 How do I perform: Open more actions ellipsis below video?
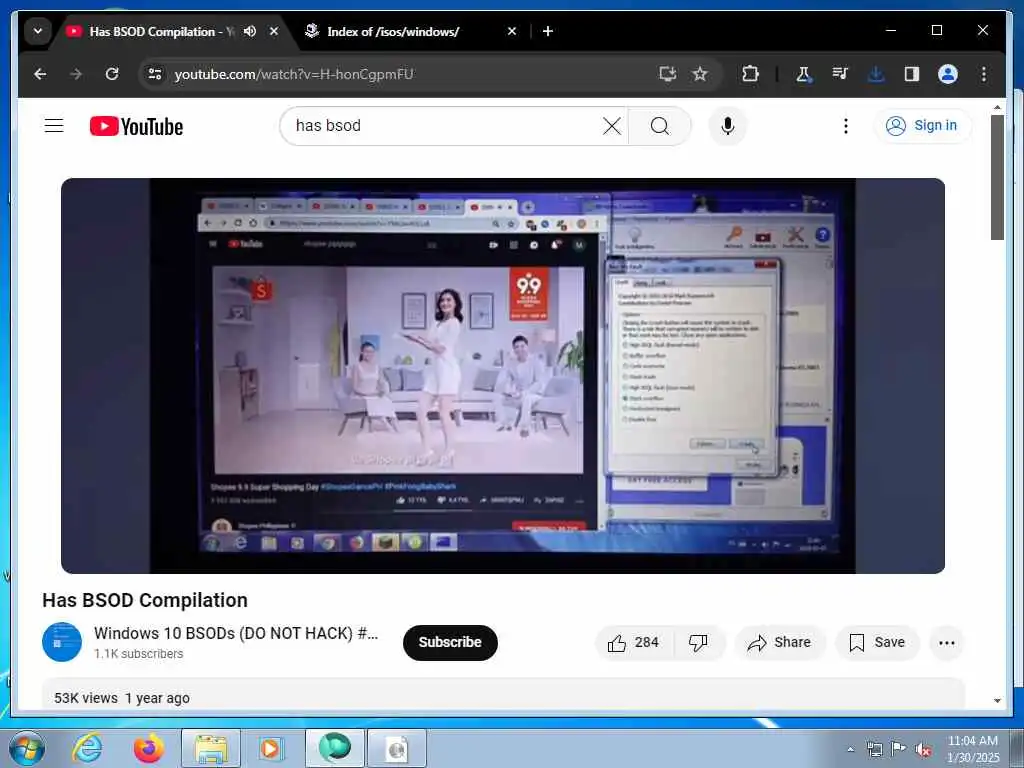tap(947, 643)
